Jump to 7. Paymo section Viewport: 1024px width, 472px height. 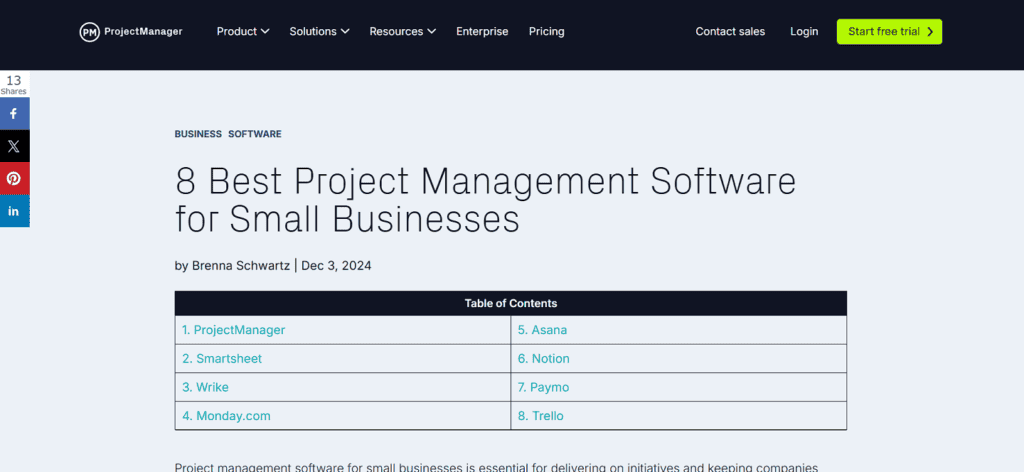(x=543, y=387)
